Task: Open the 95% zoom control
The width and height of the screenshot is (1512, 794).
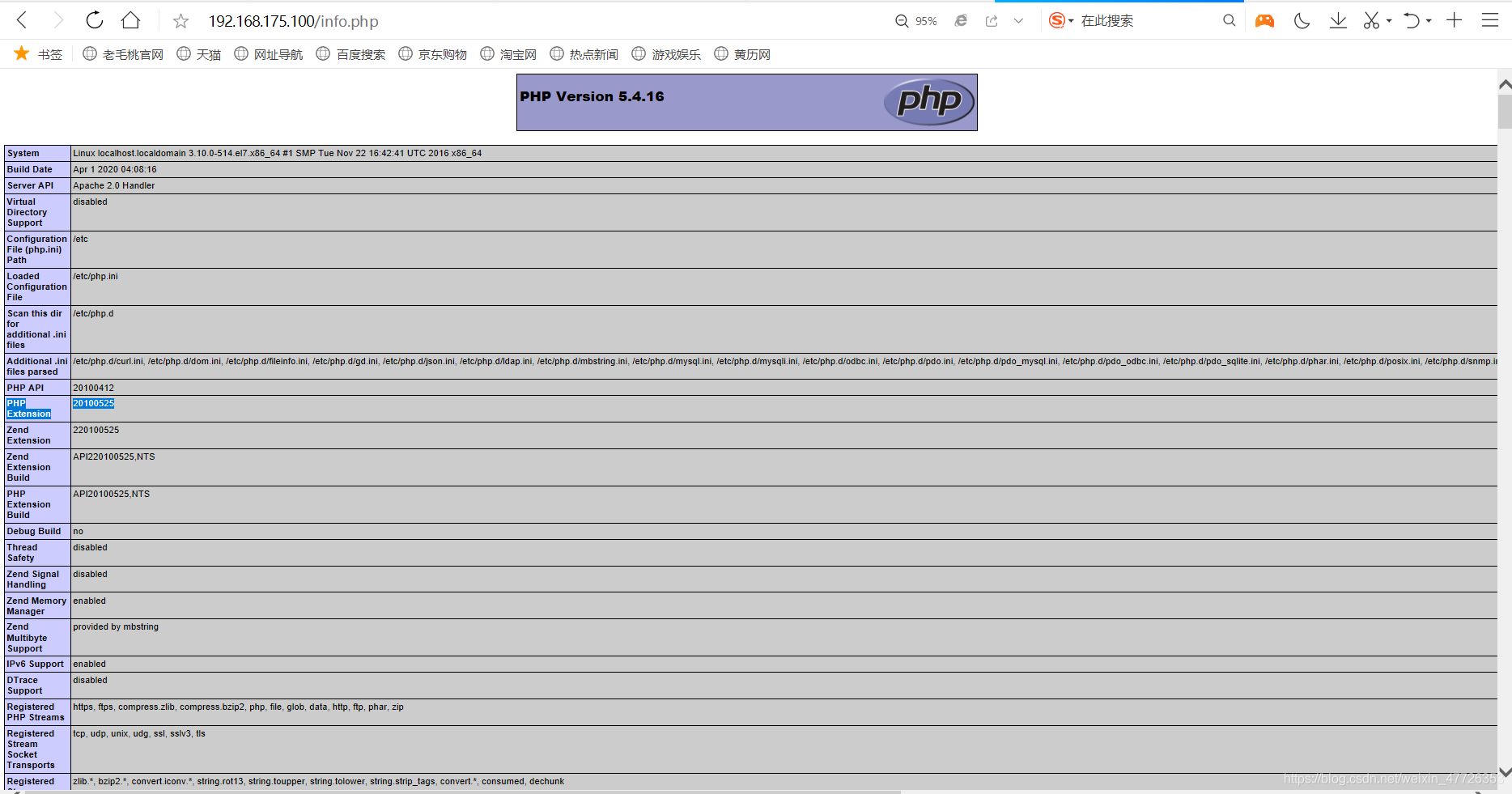Action: [916, 21]
